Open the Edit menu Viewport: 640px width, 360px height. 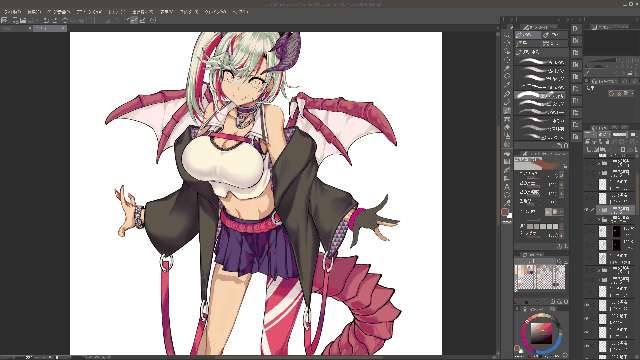point(34,12)
